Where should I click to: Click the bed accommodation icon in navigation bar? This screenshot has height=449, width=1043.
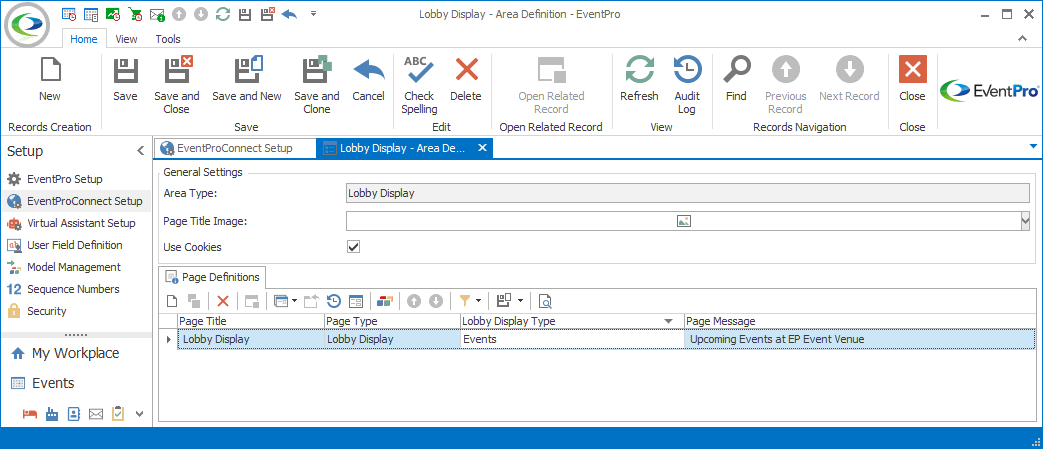[x=30, y=414]
